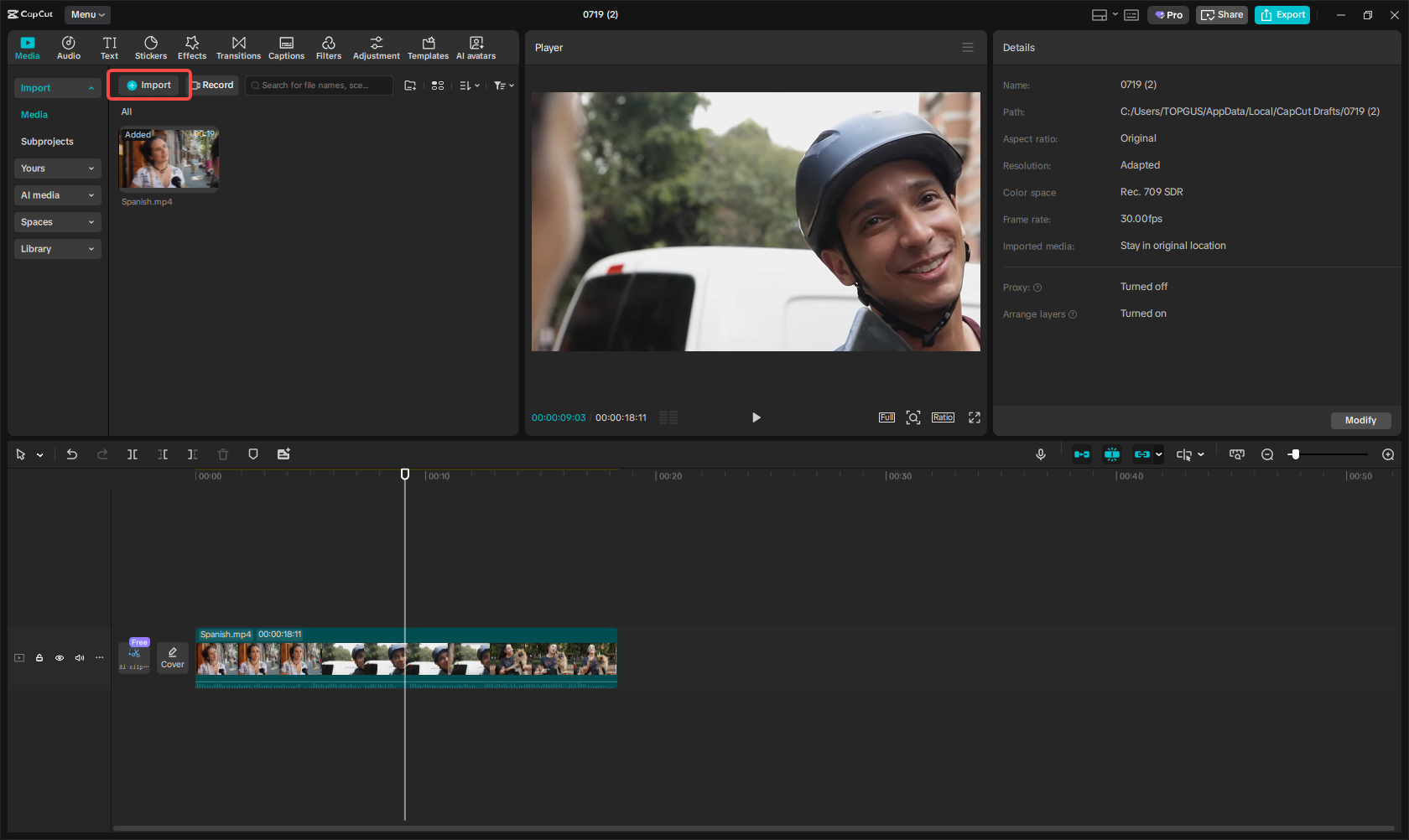
Task: Start a voiceover recording with the microphone icon
Action: pyautogui.click(x=1040, y=454)
